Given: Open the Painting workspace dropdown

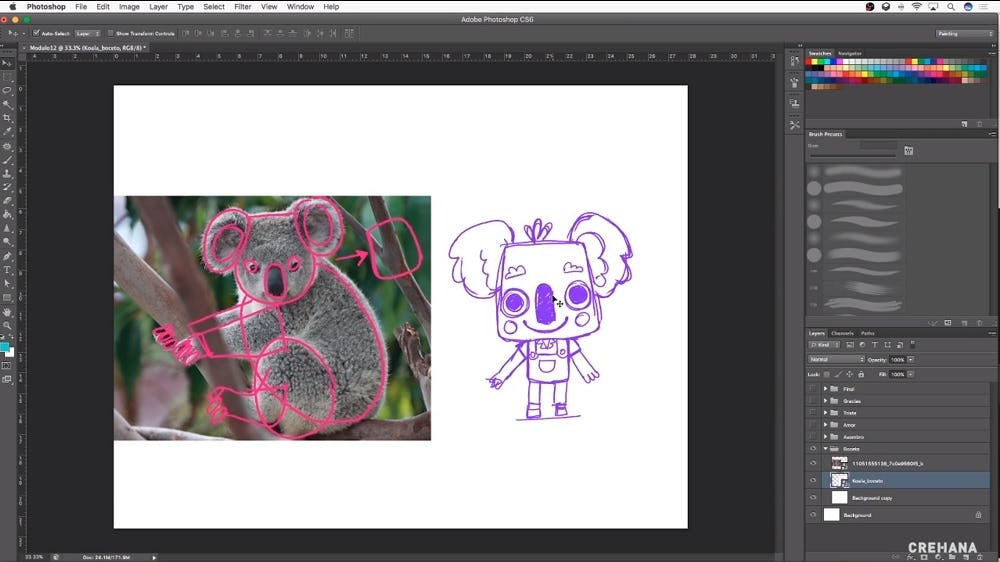Looking at the screenshot, I should [964, 33].
